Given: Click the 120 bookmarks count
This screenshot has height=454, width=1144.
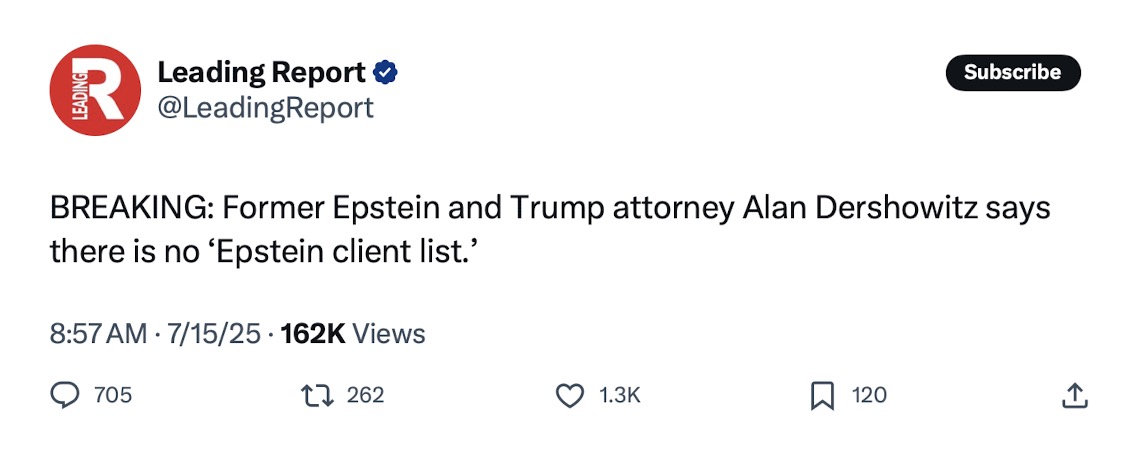Looking at the screenshot, I should click(869, 396).
